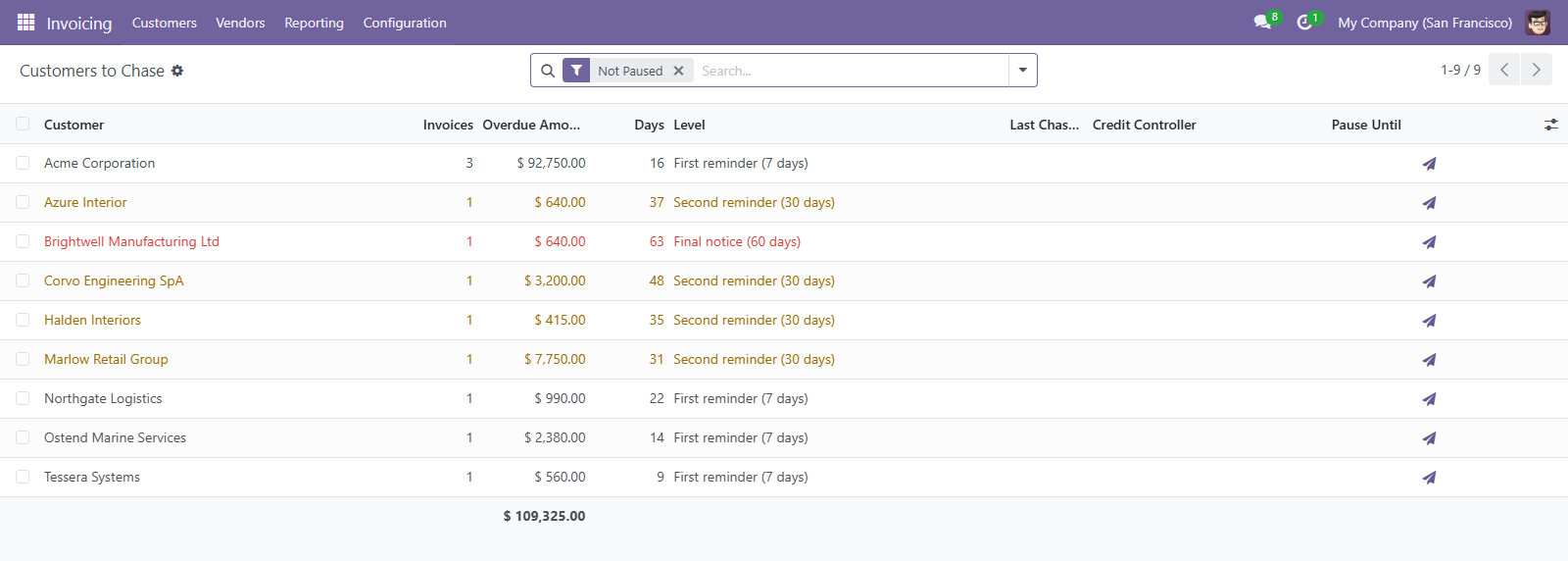Click the $ 109,325.00 total

click(x=544, y=516)
